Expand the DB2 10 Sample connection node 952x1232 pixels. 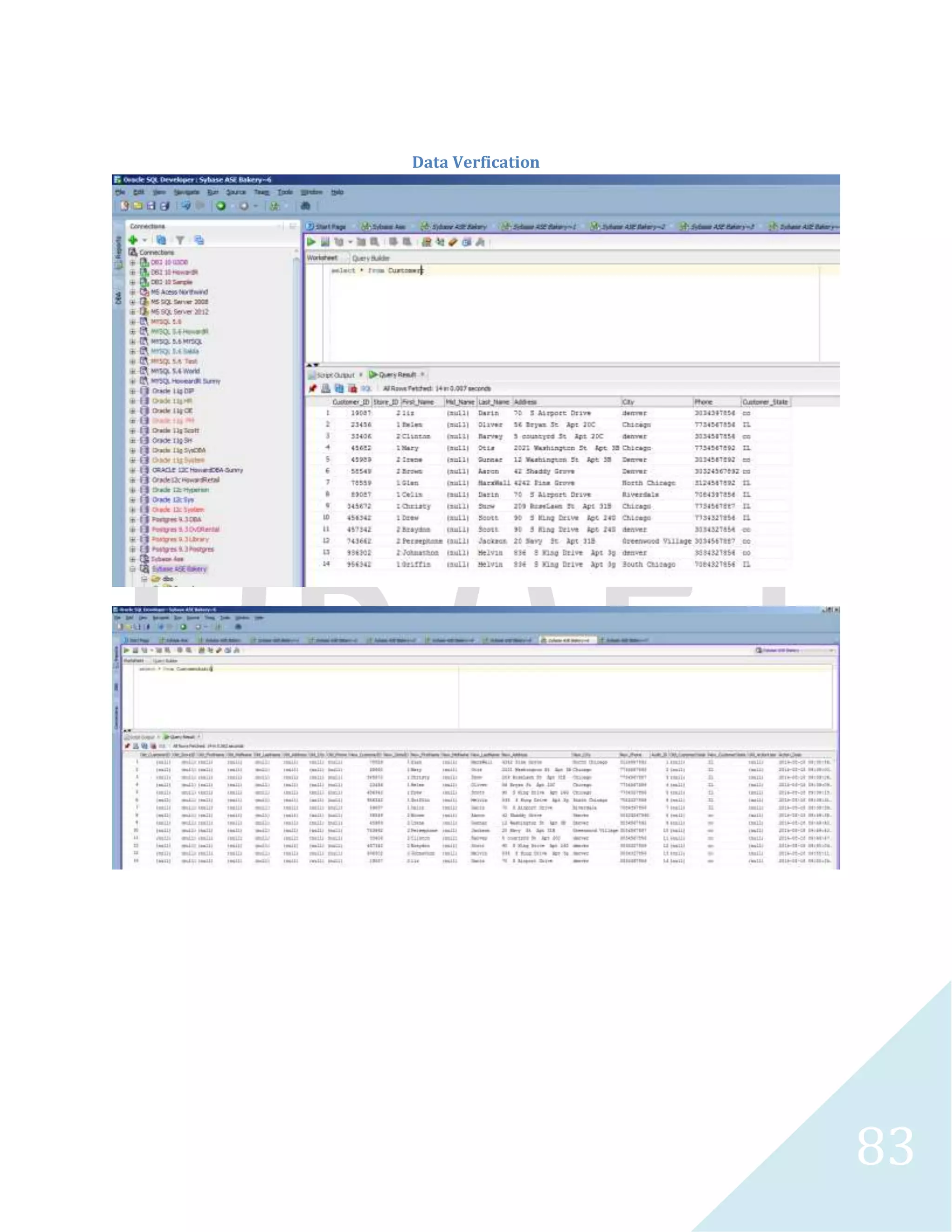tap(132, 282)
